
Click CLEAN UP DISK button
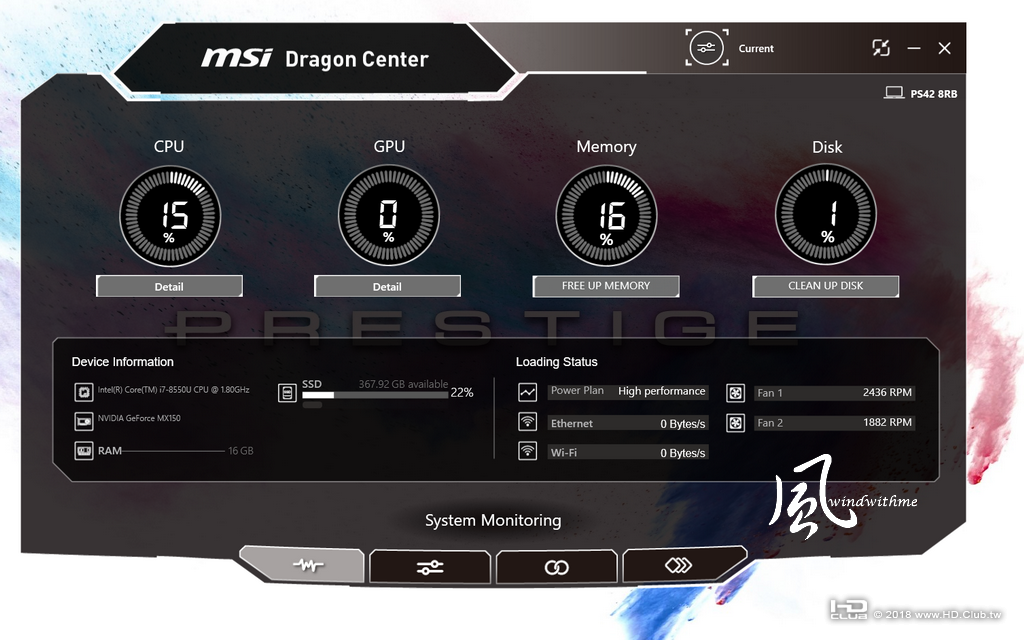(x=825, y=286)
